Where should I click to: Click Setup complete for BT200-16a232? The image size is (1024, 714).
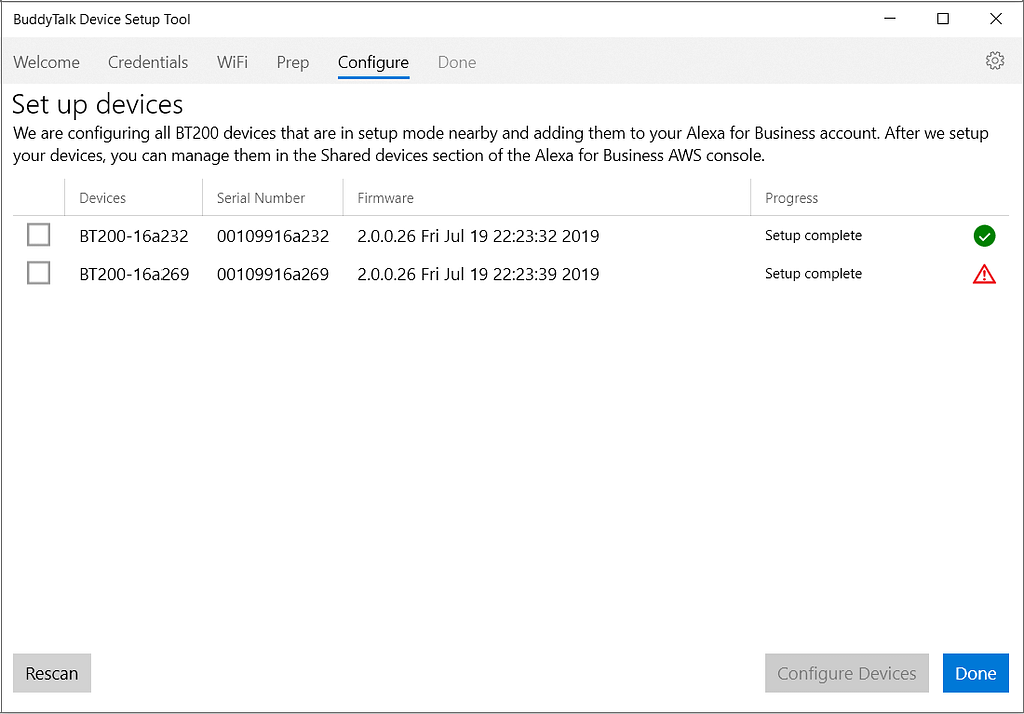[x=813, y=235]
